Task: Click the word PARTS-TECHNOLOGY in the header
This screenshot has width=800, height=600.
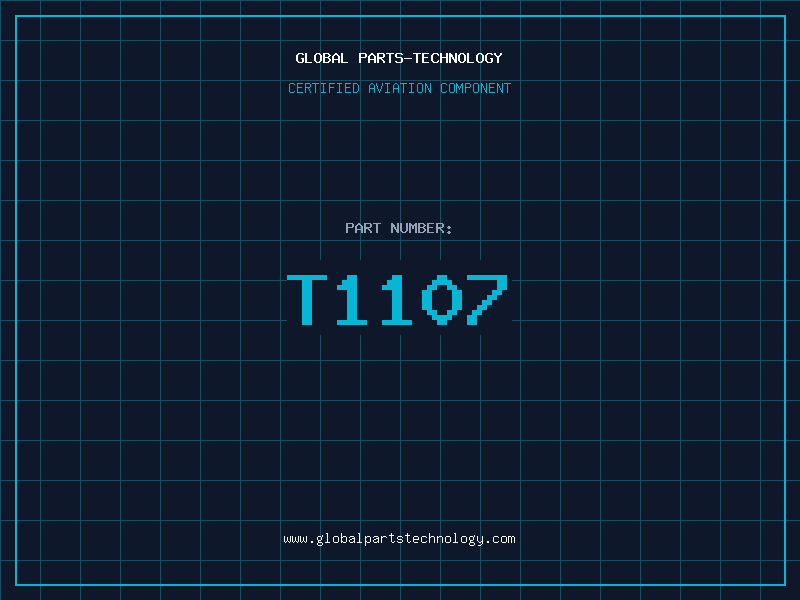Action: coord(430,58)
